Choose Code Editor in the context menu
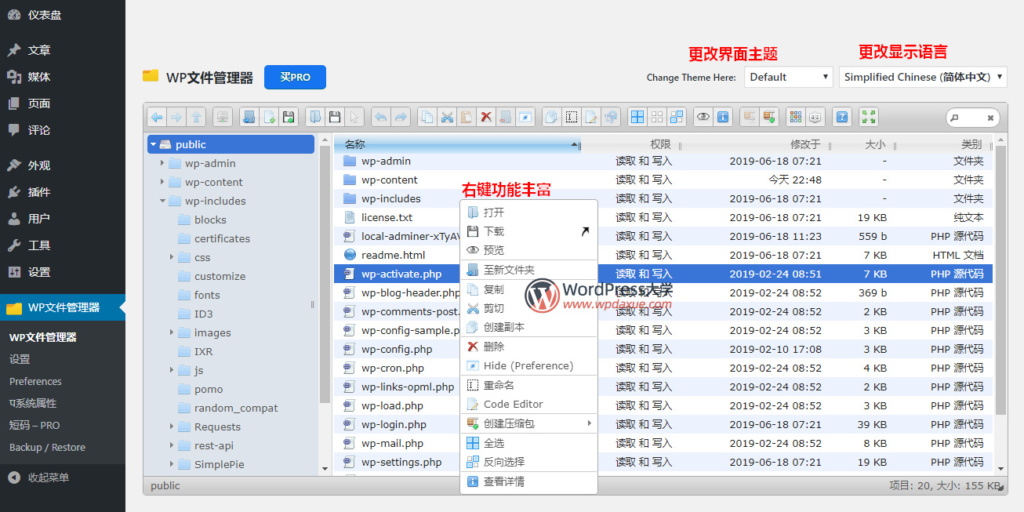This screenshot has height=512, width=1024. [529, 404]
